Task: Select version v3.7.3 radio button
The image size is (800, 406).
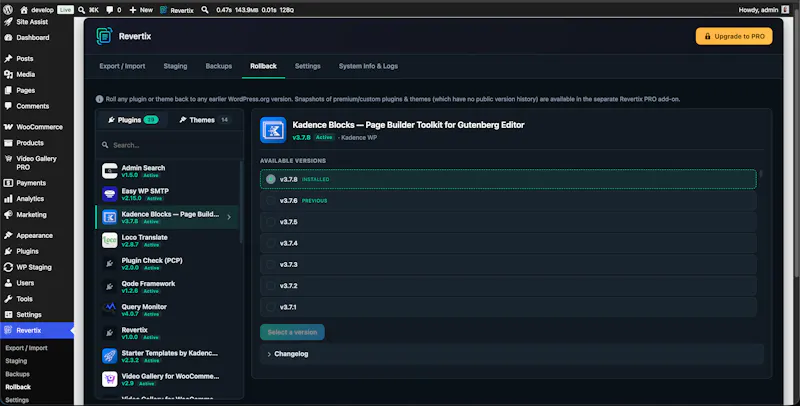Action: pos(271,264)
